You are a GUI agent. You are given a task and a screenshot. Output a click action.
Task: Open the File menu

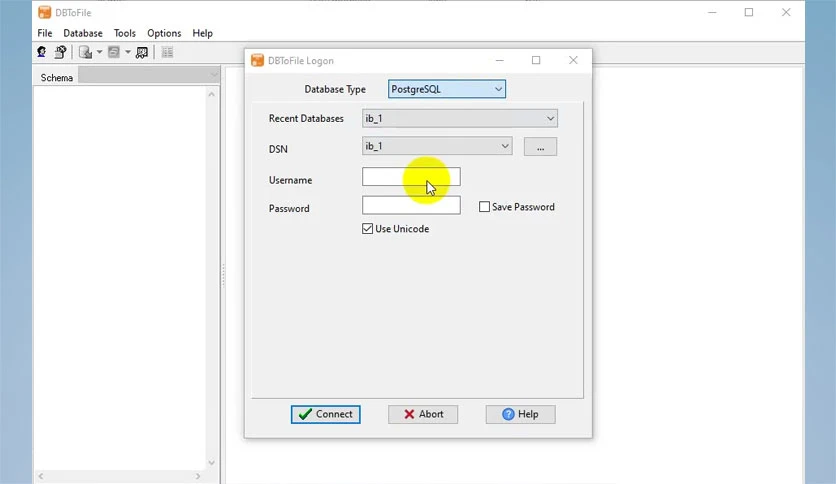(x=45, y=33)
